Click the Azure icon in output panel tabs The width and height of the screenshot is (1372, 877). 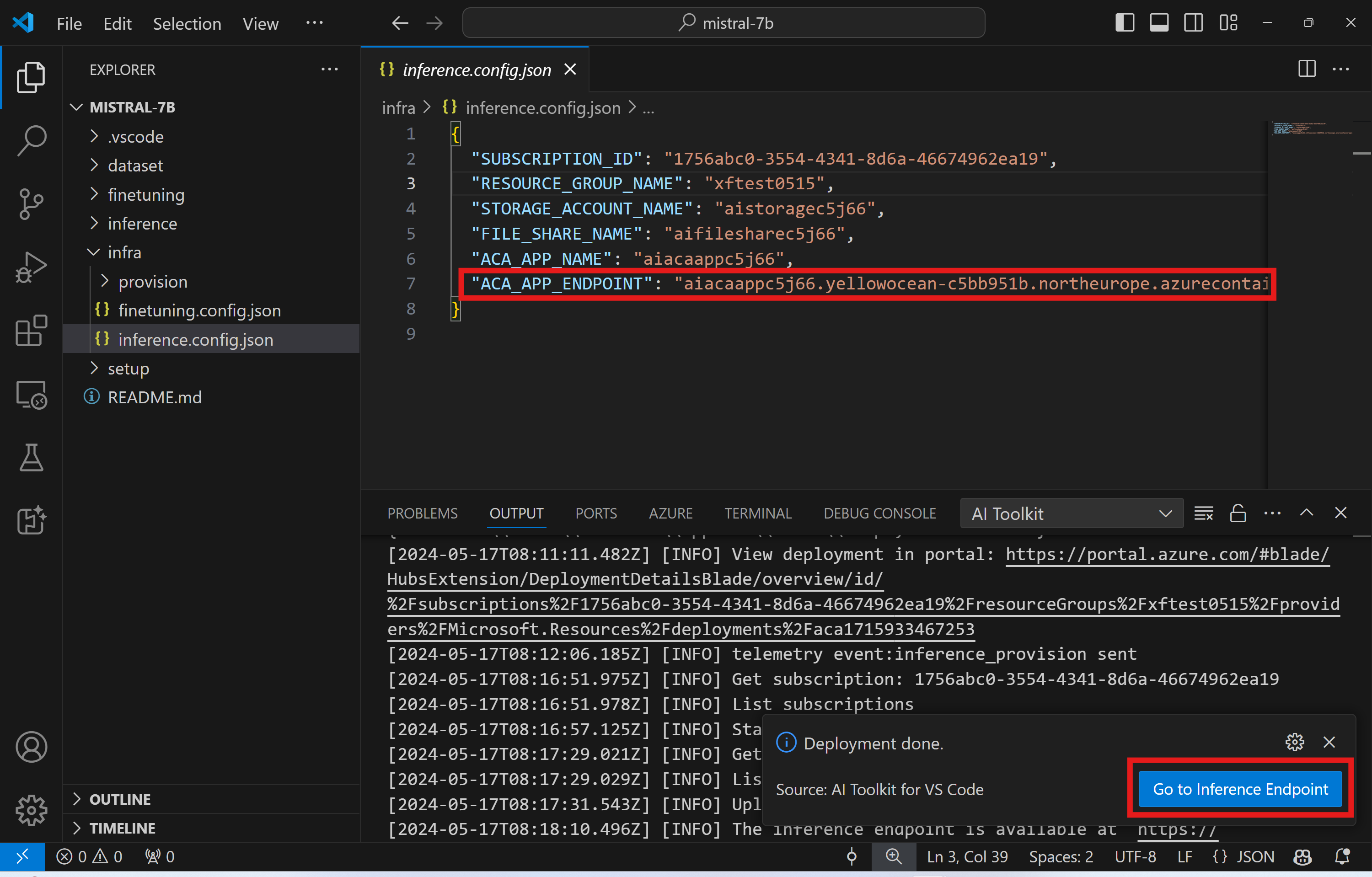coord(668,514)
